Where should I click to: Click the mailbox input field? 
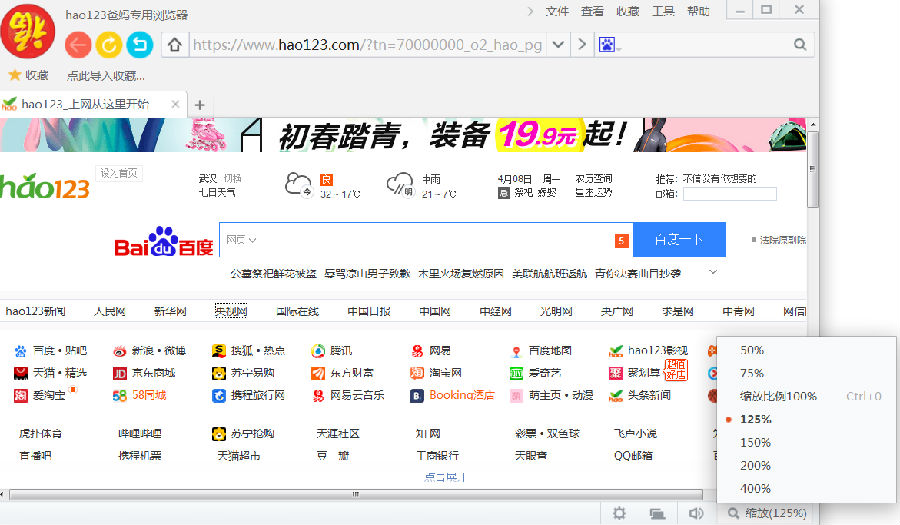[730, 195]
